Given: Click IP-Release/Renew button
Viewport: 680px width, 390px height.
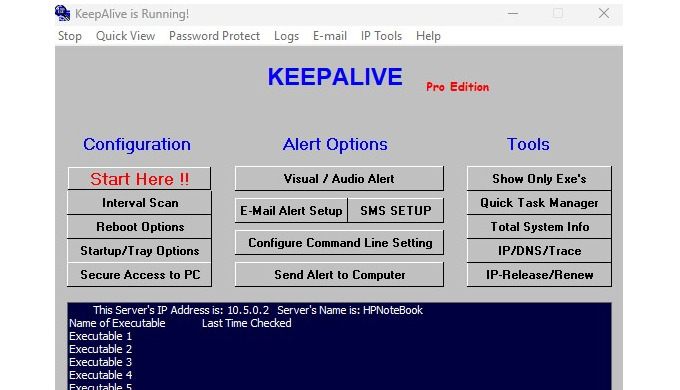Looking at the screenshot, I should [x=539, y=275].
